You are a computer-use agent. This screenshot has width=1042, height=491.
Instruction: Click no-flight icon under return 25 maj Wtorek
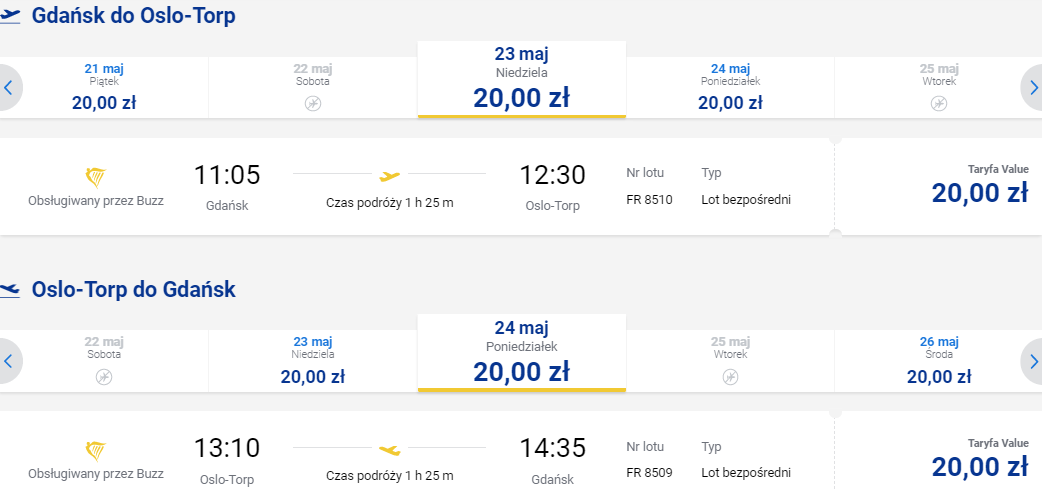(x=730, y=377)
